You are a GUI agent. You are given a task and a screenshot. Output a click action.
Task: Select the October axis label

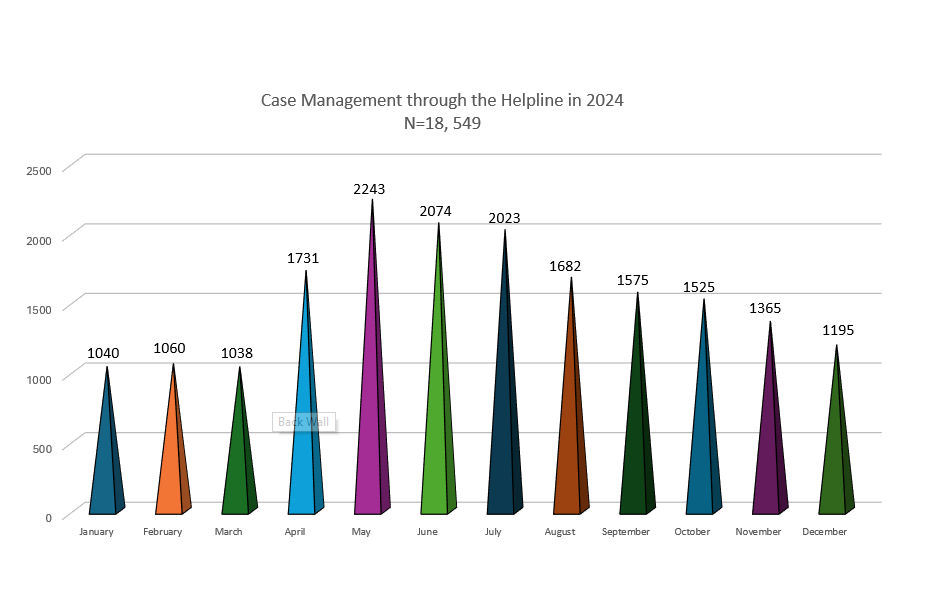point(692,532)
